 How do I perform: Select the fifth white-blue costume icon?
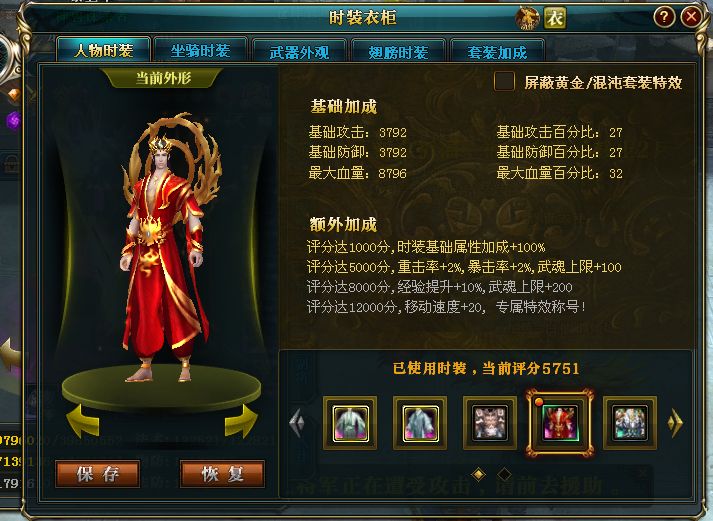pyautogui.click(x=630, y=423)
